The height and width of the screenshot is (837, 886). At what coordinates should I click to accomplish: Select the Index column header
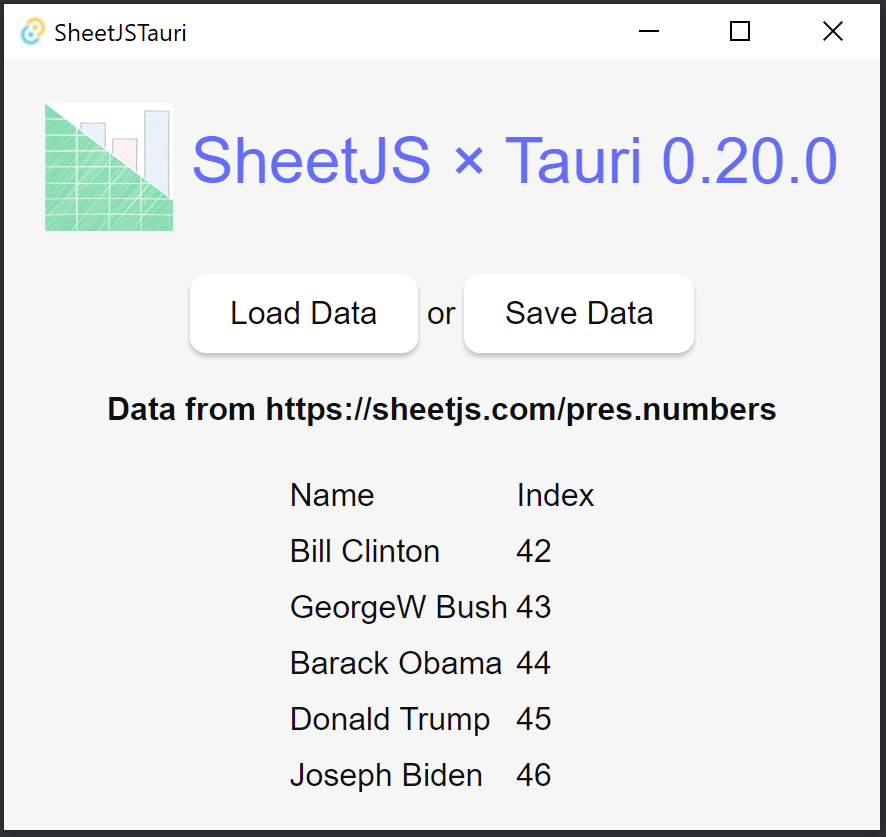coord(555,495)
